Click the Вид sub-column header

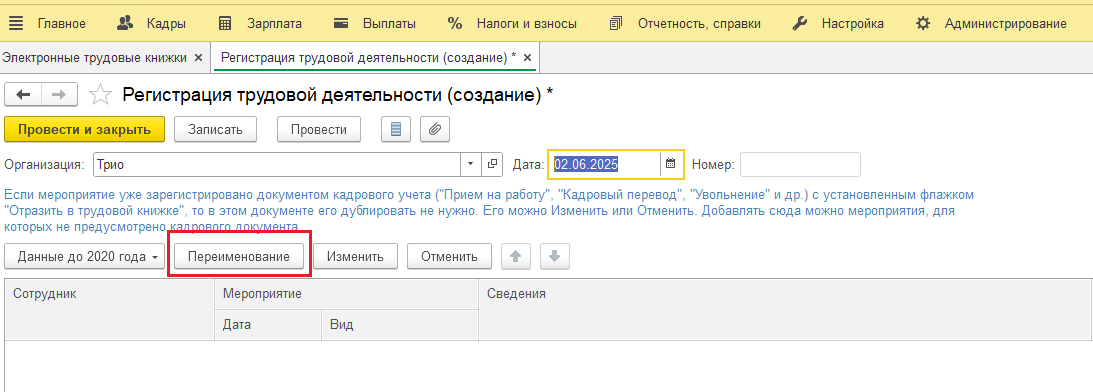point(400,324)
